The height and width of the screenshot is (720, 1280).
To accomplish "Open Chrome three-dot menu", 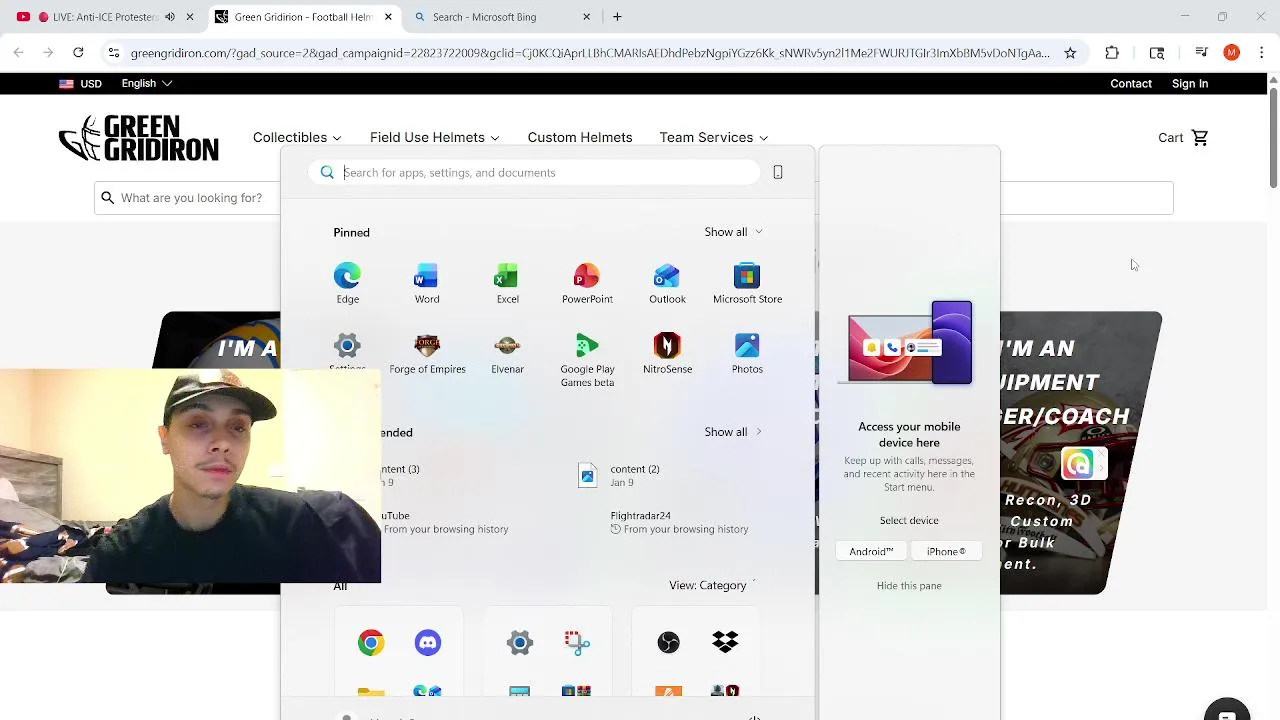I will (1261, 53).
